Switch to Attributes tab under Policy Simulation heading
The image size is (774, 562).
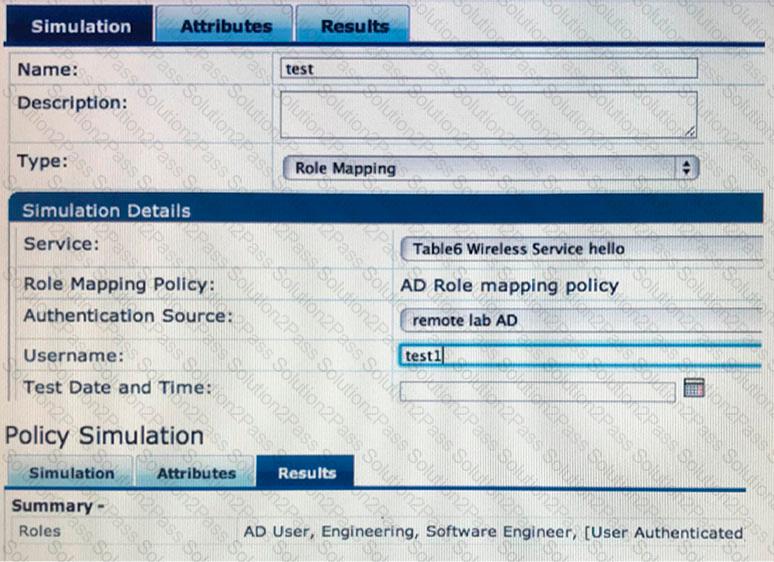coord(196,473)
